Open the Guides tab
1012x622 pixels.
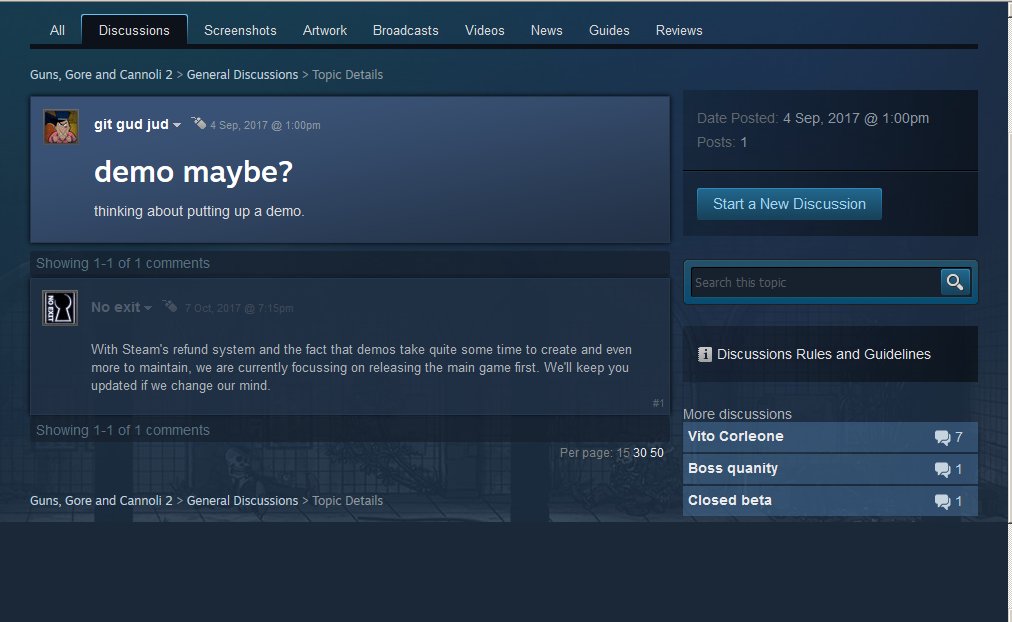pyautogui.click(x=609, y=30)
